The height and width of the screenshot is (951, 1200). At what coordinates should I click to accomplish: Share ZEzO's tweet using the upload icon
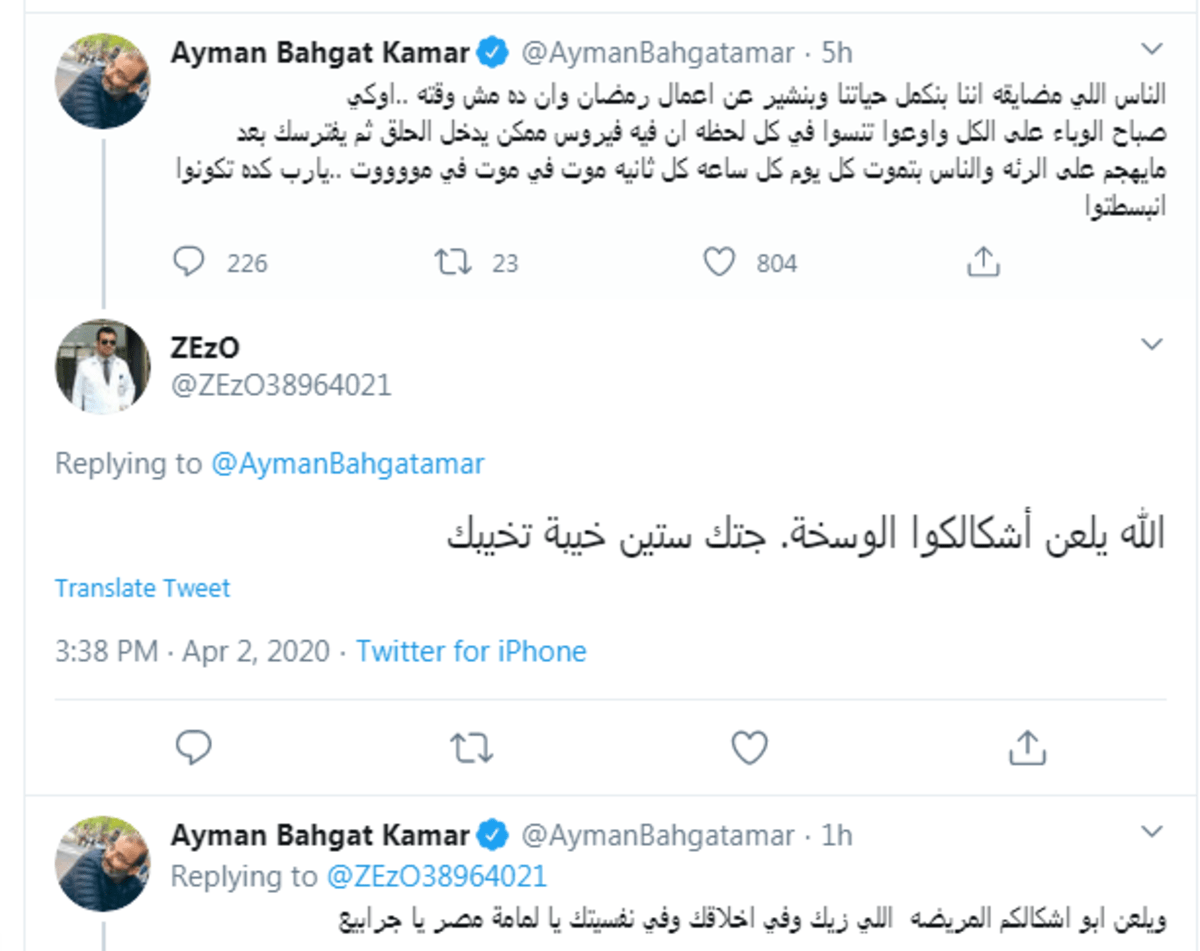(x=1026, y=745)
